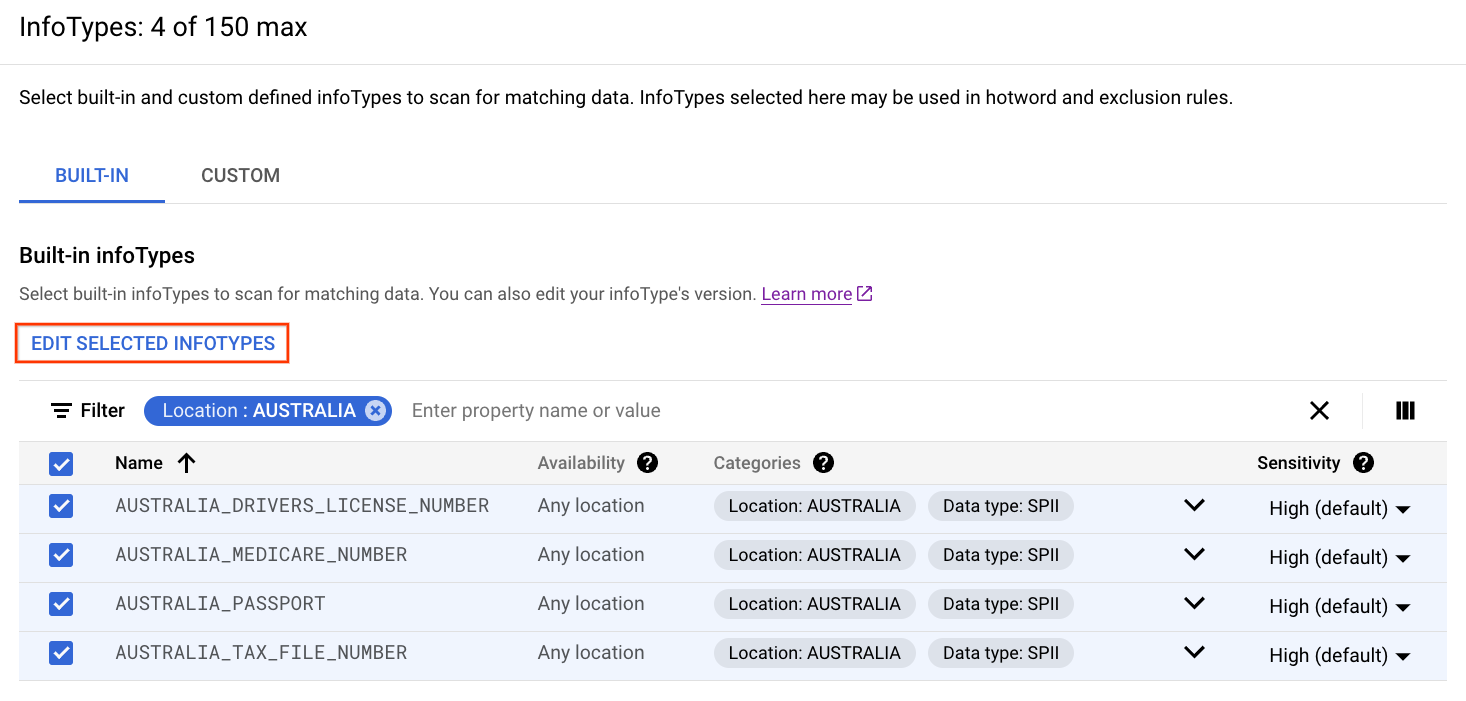Open the column display options icon
The height and width of the screenshot is (701, 1466).
(x=1405, y=410)
